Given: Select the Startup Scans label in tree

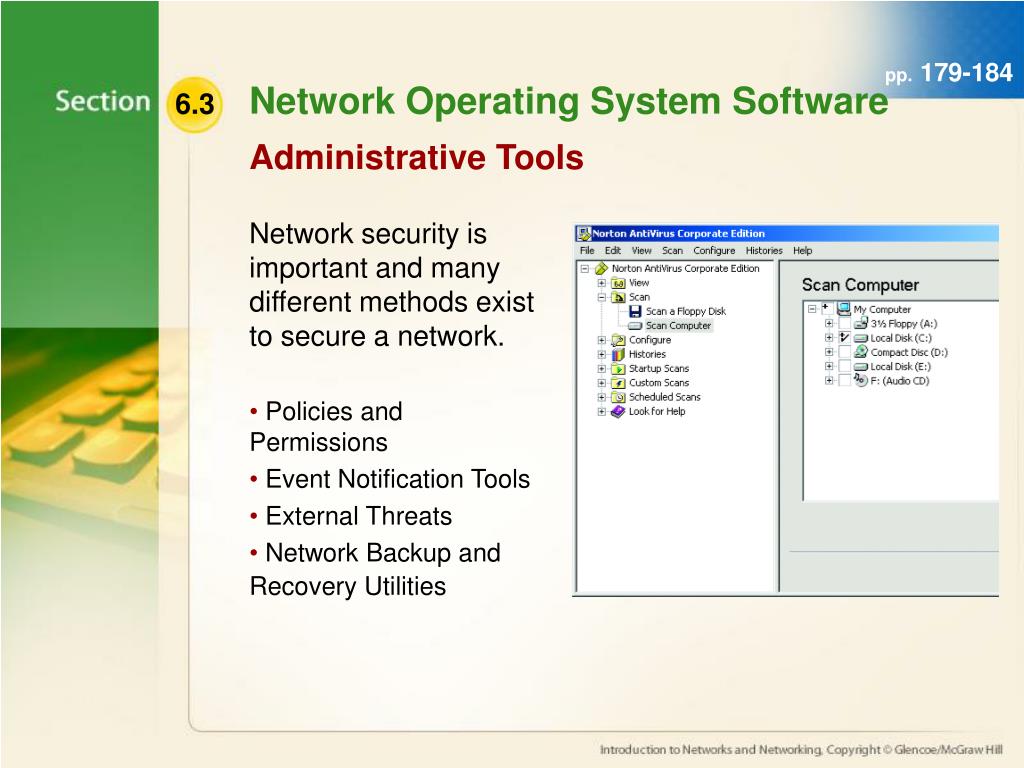Looking at the screenshot, I should (658, 369).
